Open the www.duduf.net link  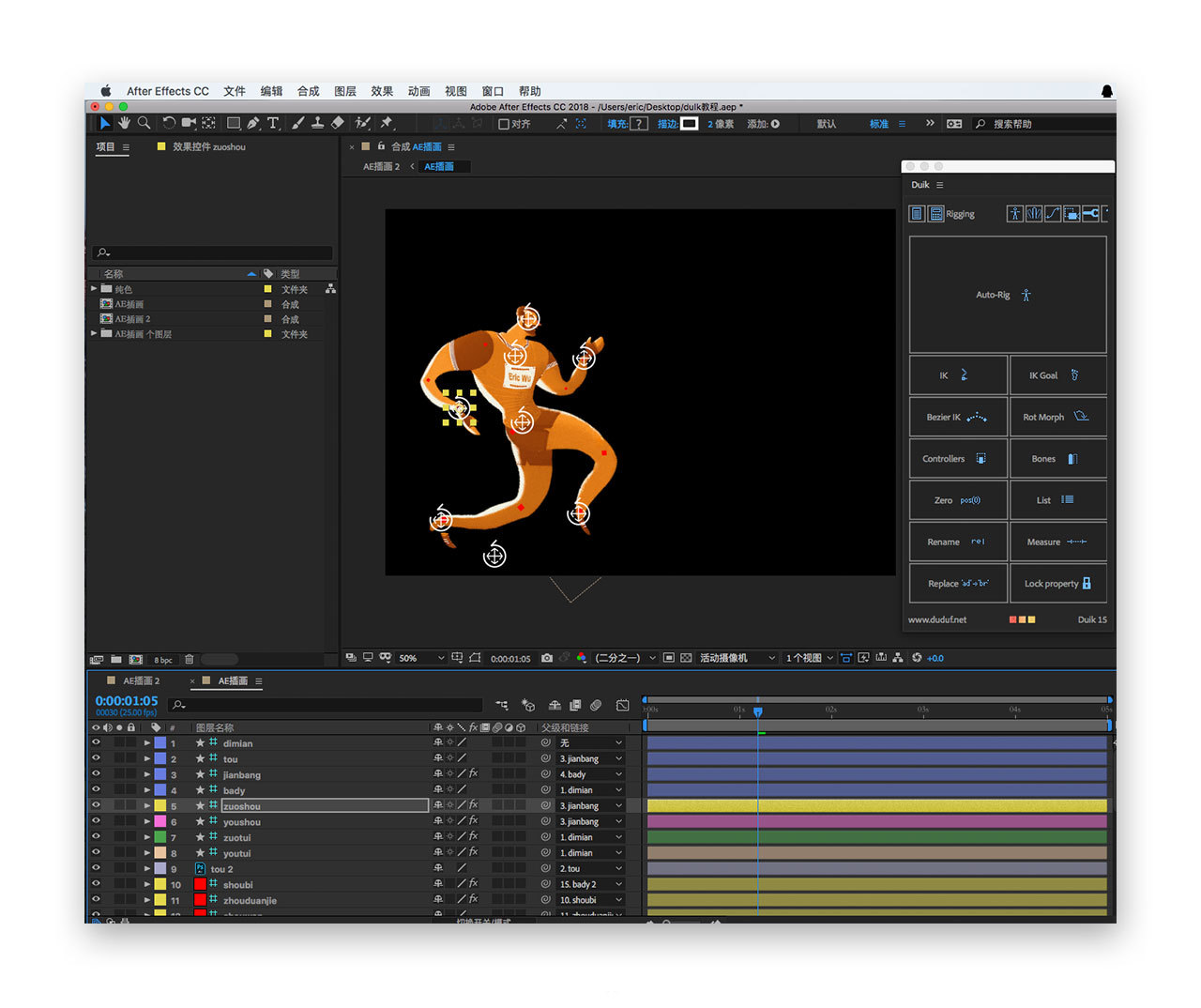(x=936, y=619)
